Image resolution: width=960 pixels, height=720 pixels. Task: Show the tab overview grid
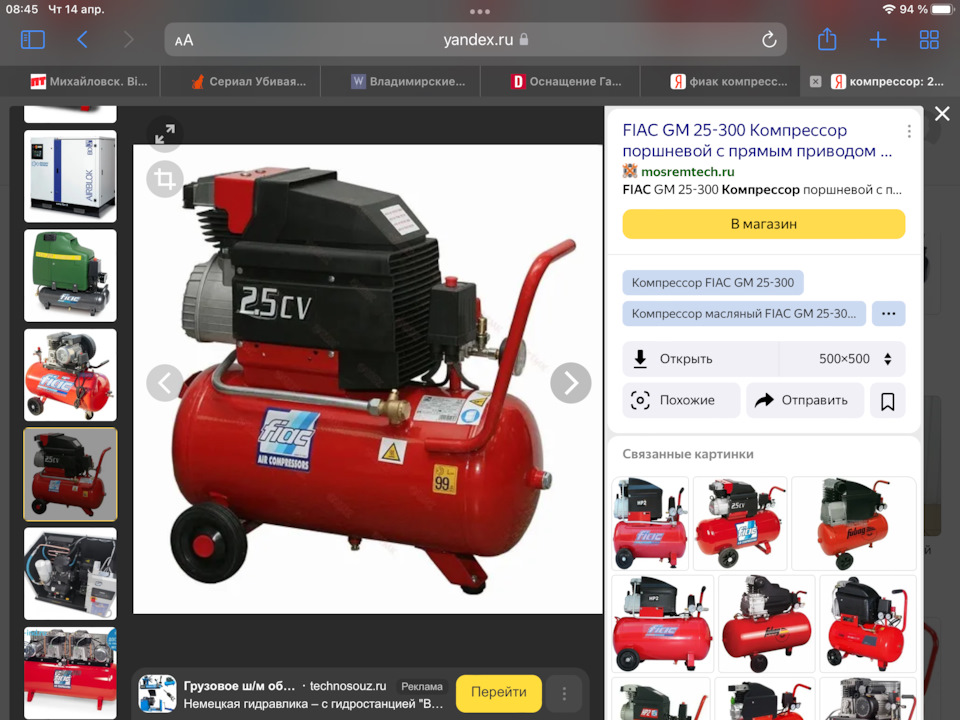pos(929,40)
